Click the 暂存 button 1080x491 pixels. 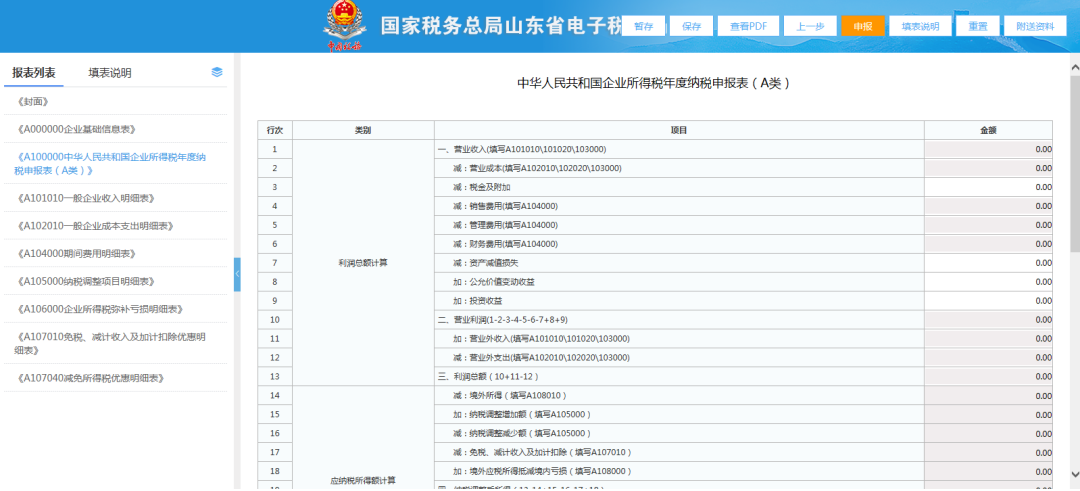tap(644, 26)
